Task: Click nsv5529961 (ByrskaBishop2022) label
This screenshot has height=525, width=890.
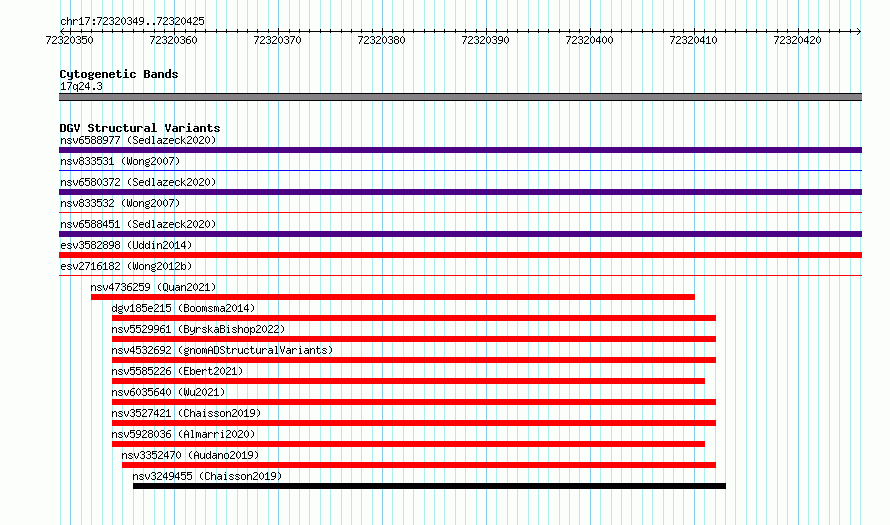Action: [198, 329]
